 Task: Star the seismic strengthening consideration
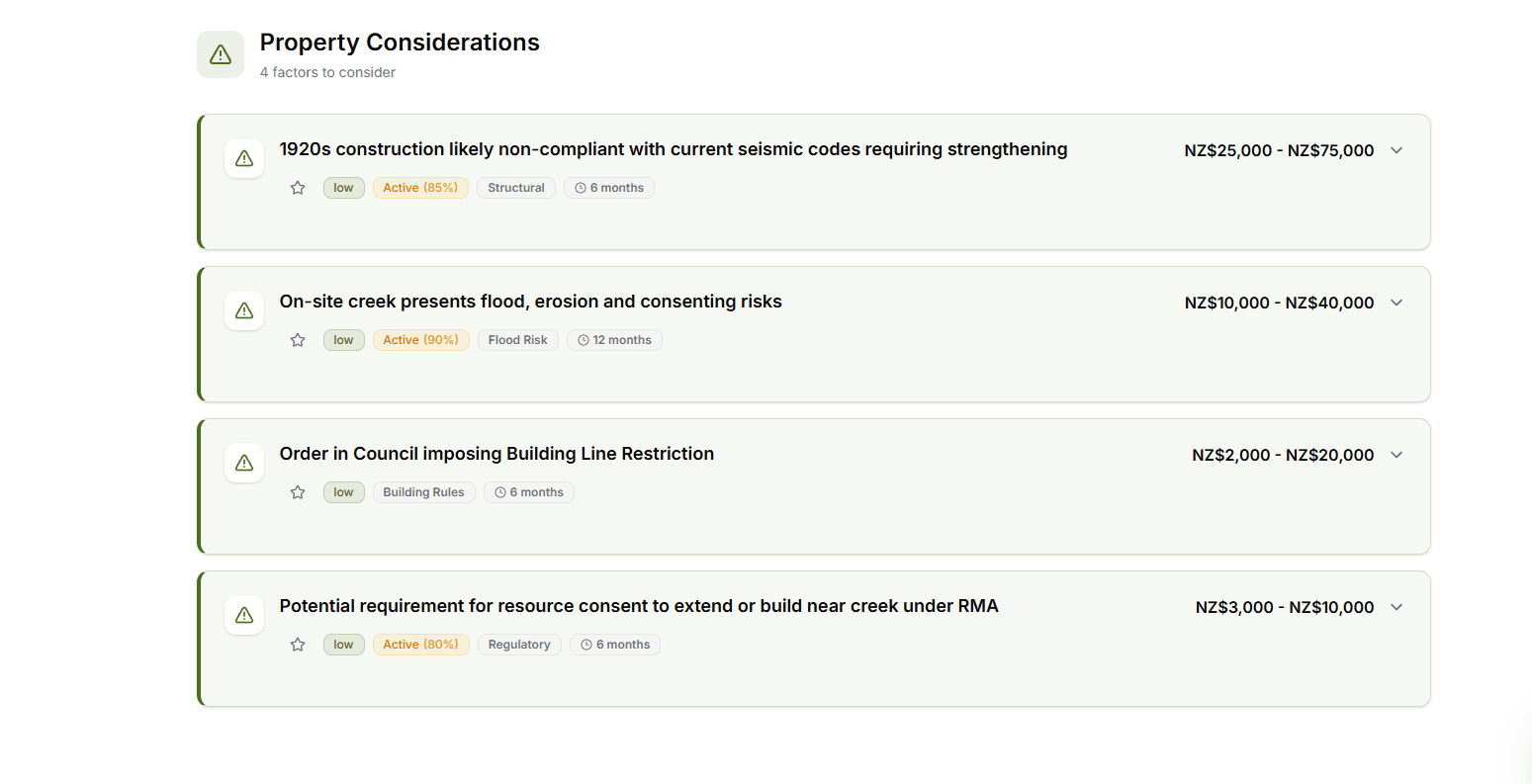pos(298,187)
